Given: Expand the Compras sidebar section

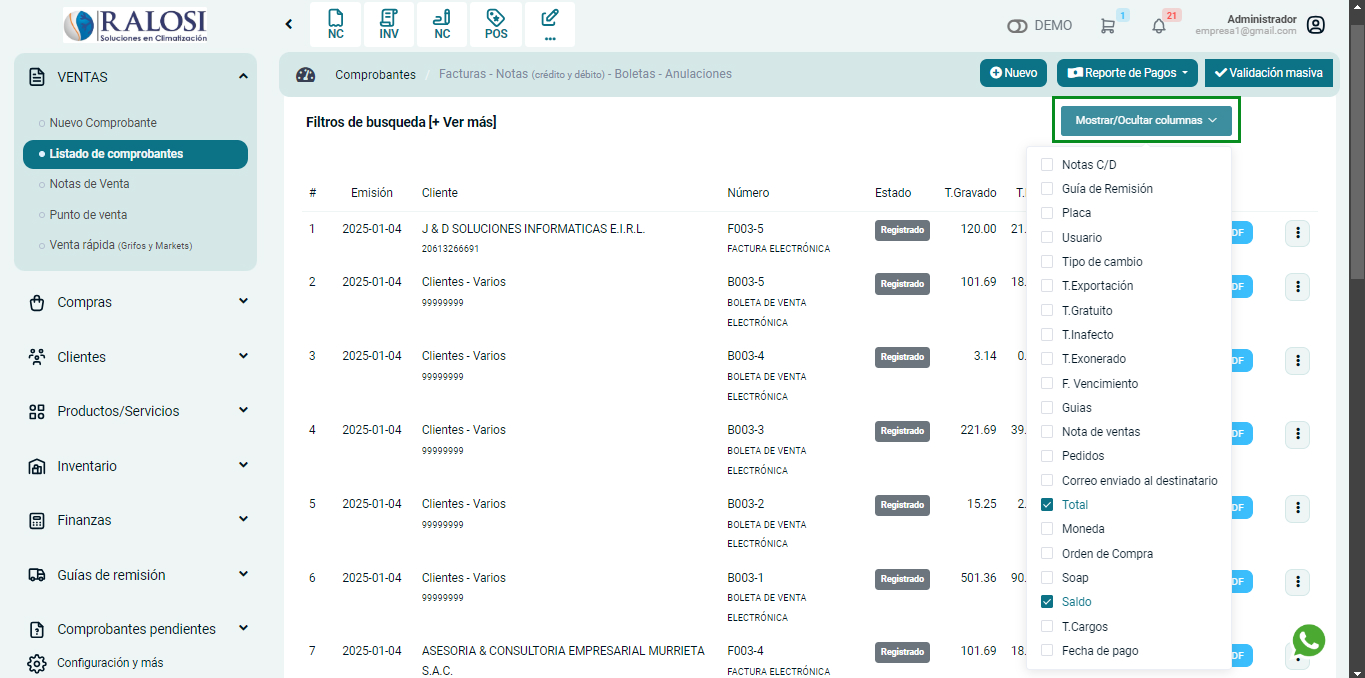Looking at the screenshot, I should tap(135, 302).
